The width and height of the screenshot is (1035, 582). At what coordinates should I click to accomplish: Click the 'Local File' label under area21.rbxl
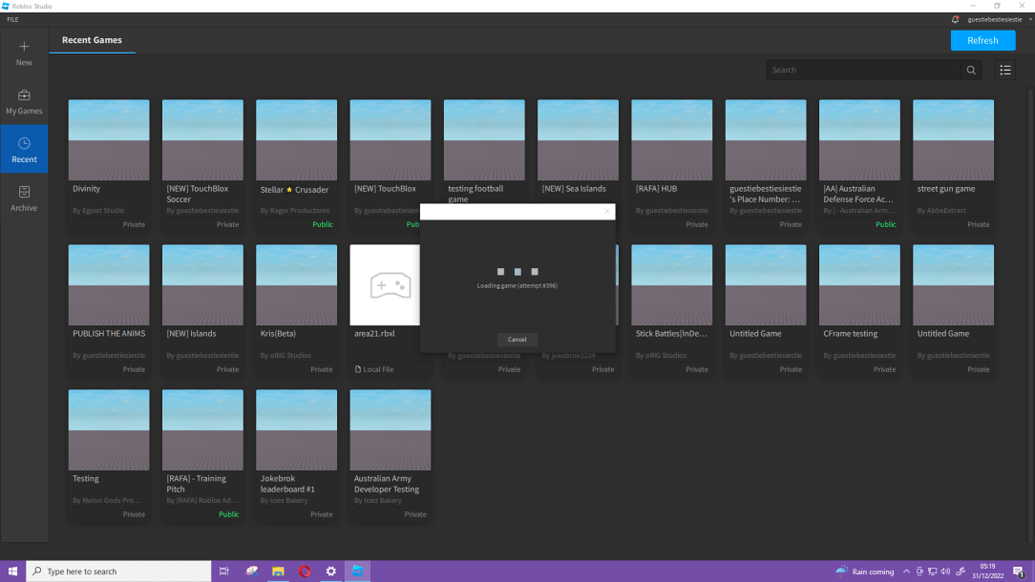tap(378, 370)
